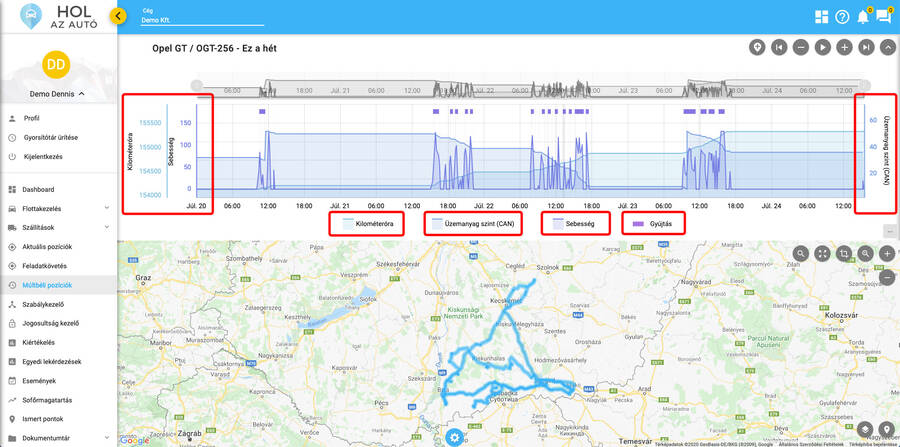Open the map layers icon
Viewport: 900px width, 447px height.
click(865, 430)
